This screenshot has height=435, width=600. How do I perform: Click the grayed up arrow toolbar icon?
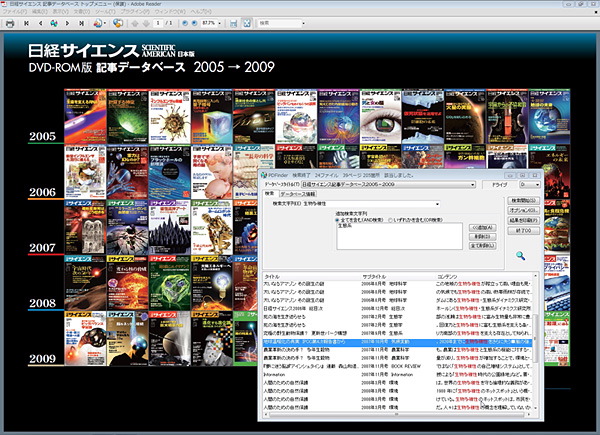click(x=135, y=23)
